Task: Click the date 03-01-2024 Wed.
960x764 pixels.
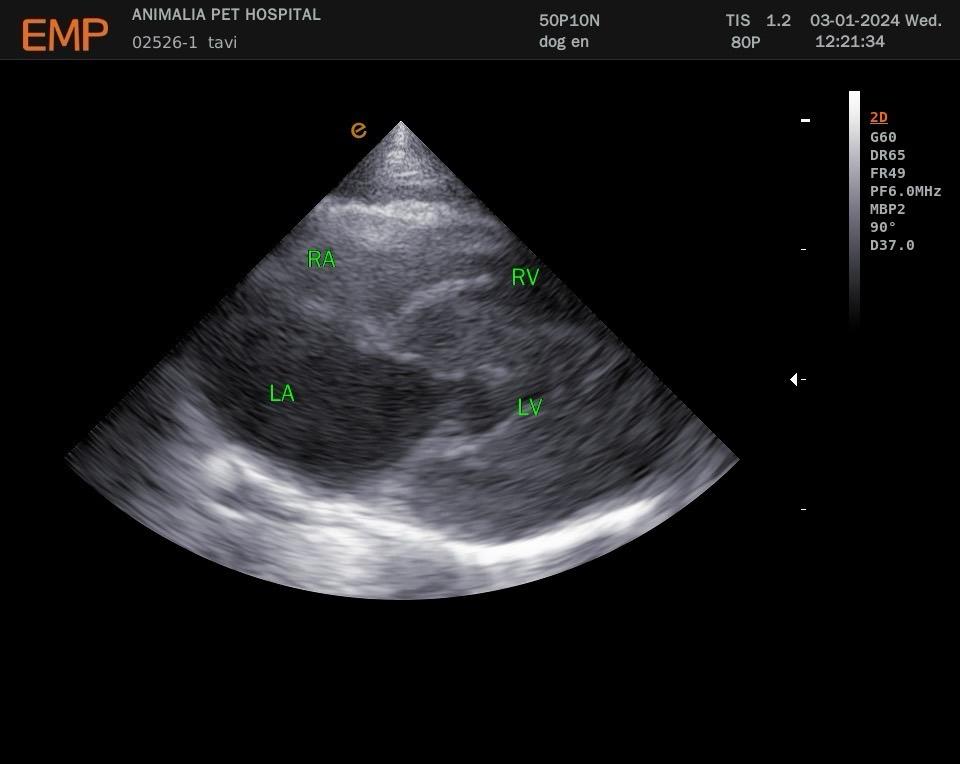Action: click(876, 20)
